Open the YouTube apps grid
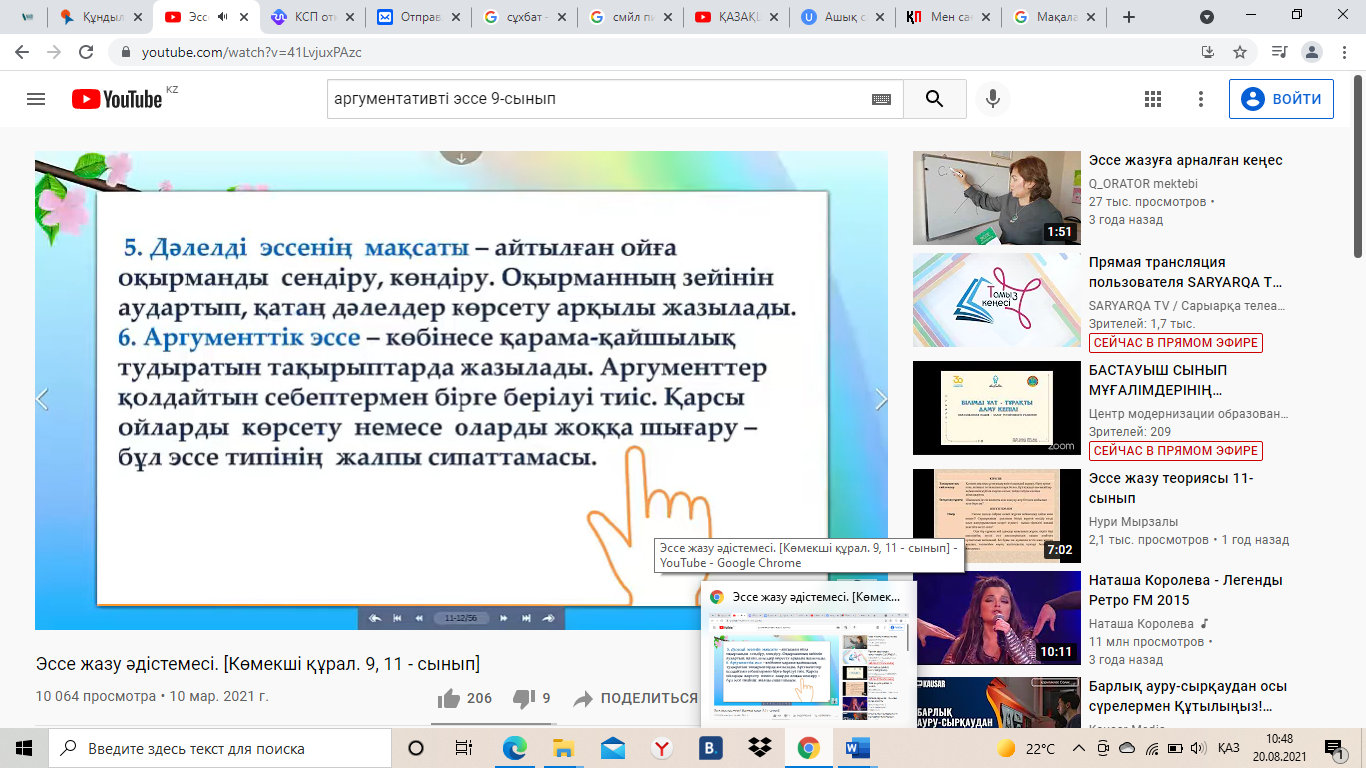This screenshot has height=768, width=1366. pos(1153,99)
